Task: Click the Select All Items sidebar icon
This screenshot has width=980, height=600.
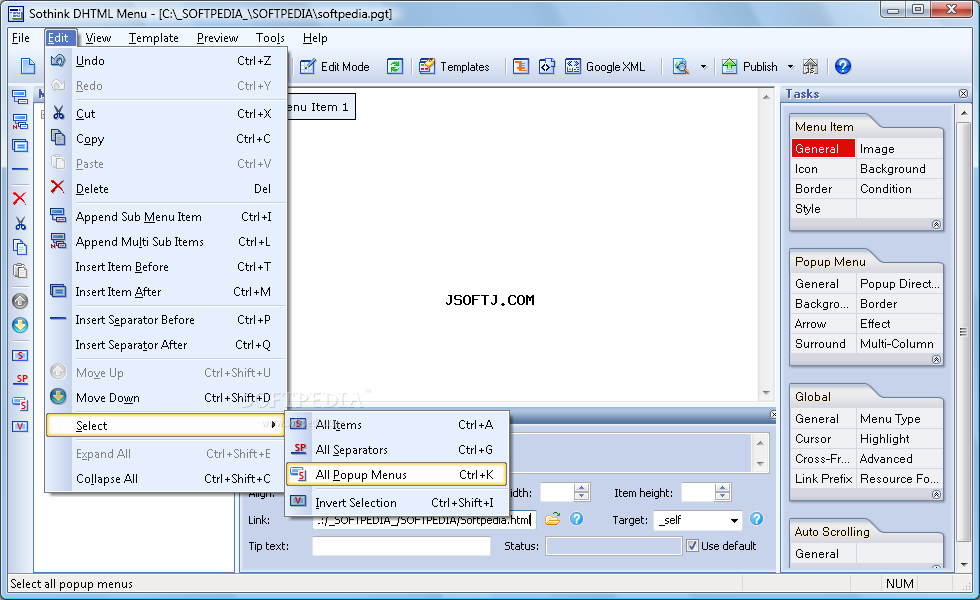Action: 20,356
